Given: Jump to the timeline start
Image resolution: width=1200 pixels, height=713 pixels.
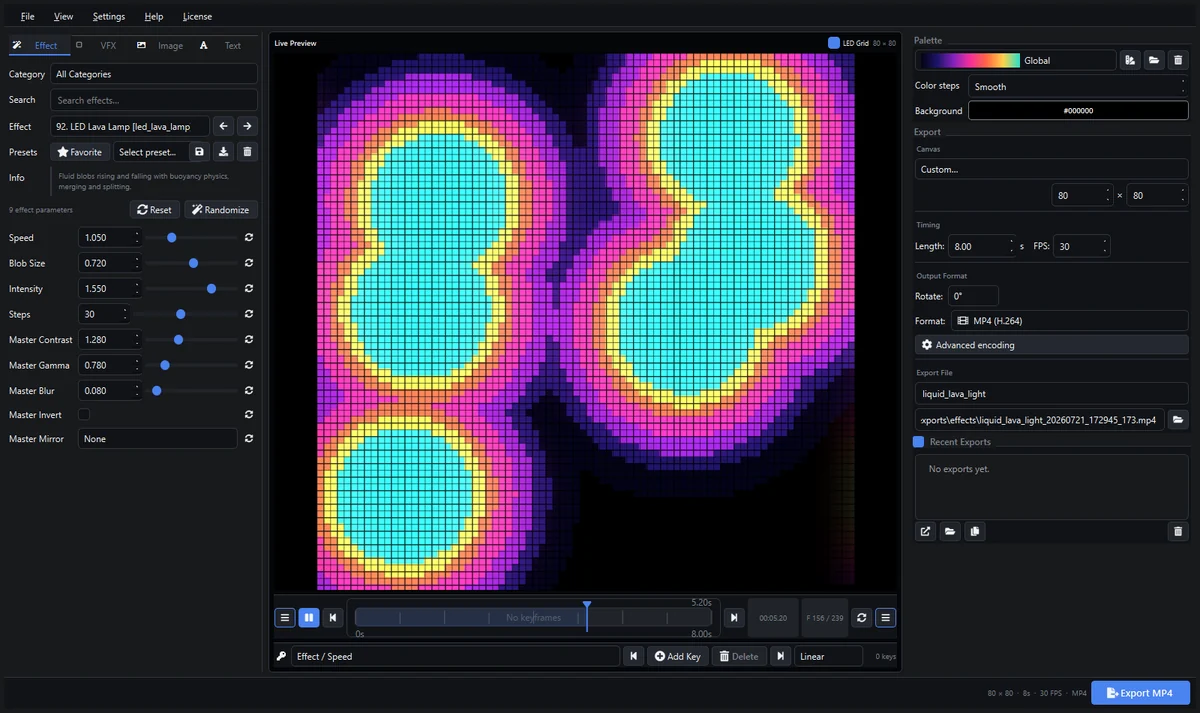Looking at the screenshot, I should click(333, 618).
